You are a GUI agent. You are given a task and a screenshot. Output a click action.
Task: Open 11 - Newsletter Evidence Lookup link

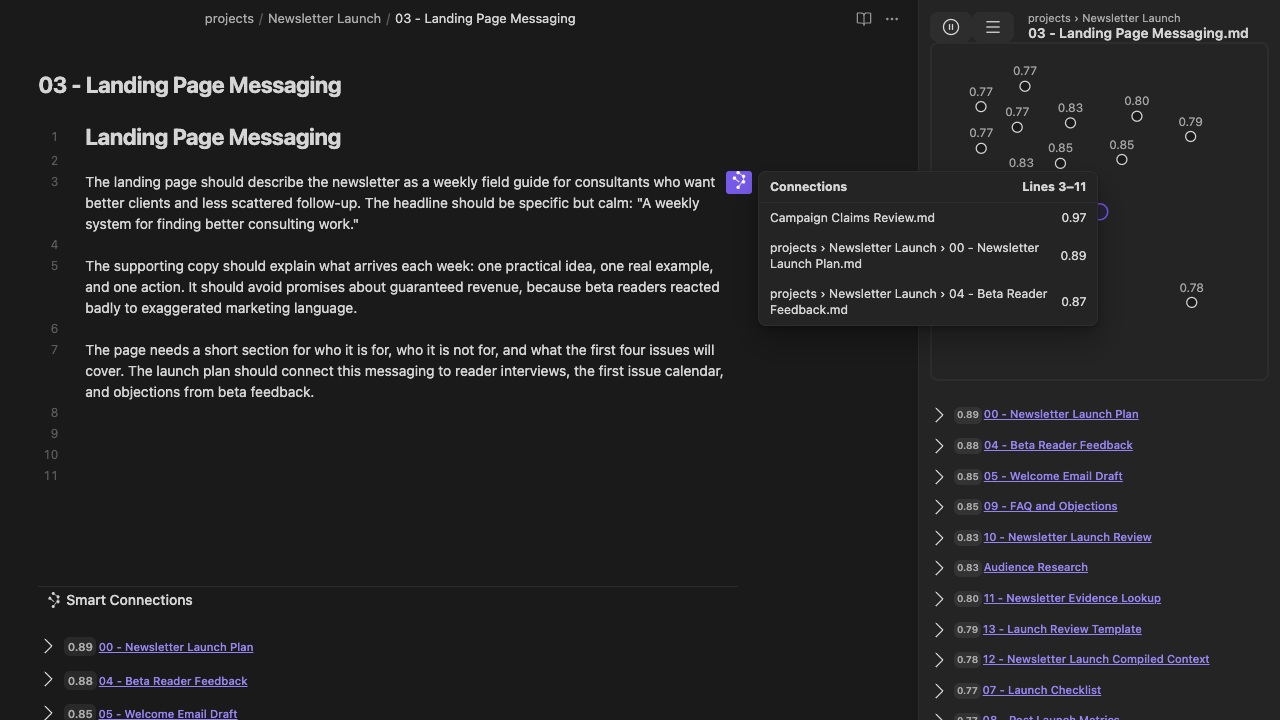(1072, 598)
